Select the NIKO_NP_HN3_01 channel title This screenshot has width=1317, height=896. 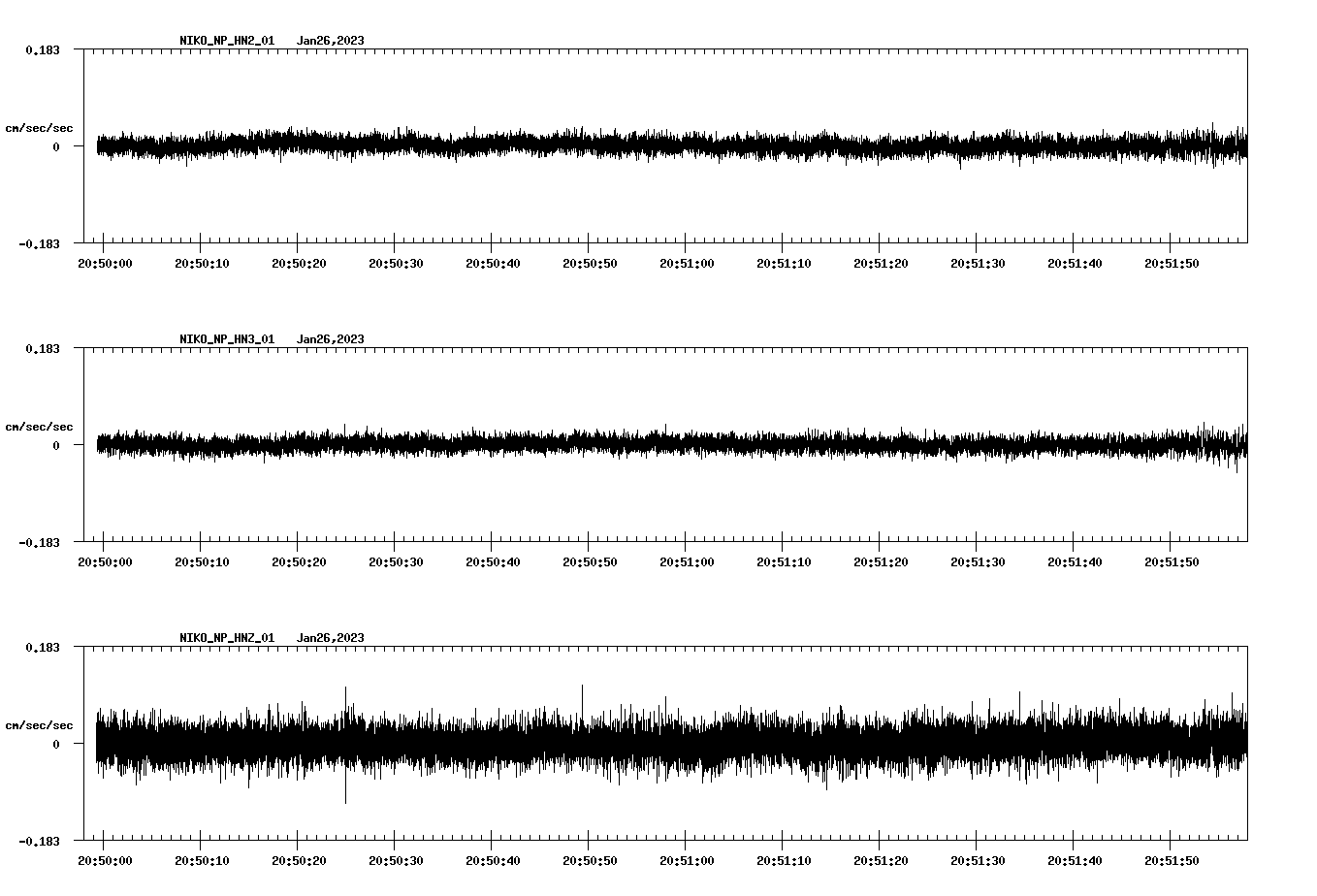point(227,339)
